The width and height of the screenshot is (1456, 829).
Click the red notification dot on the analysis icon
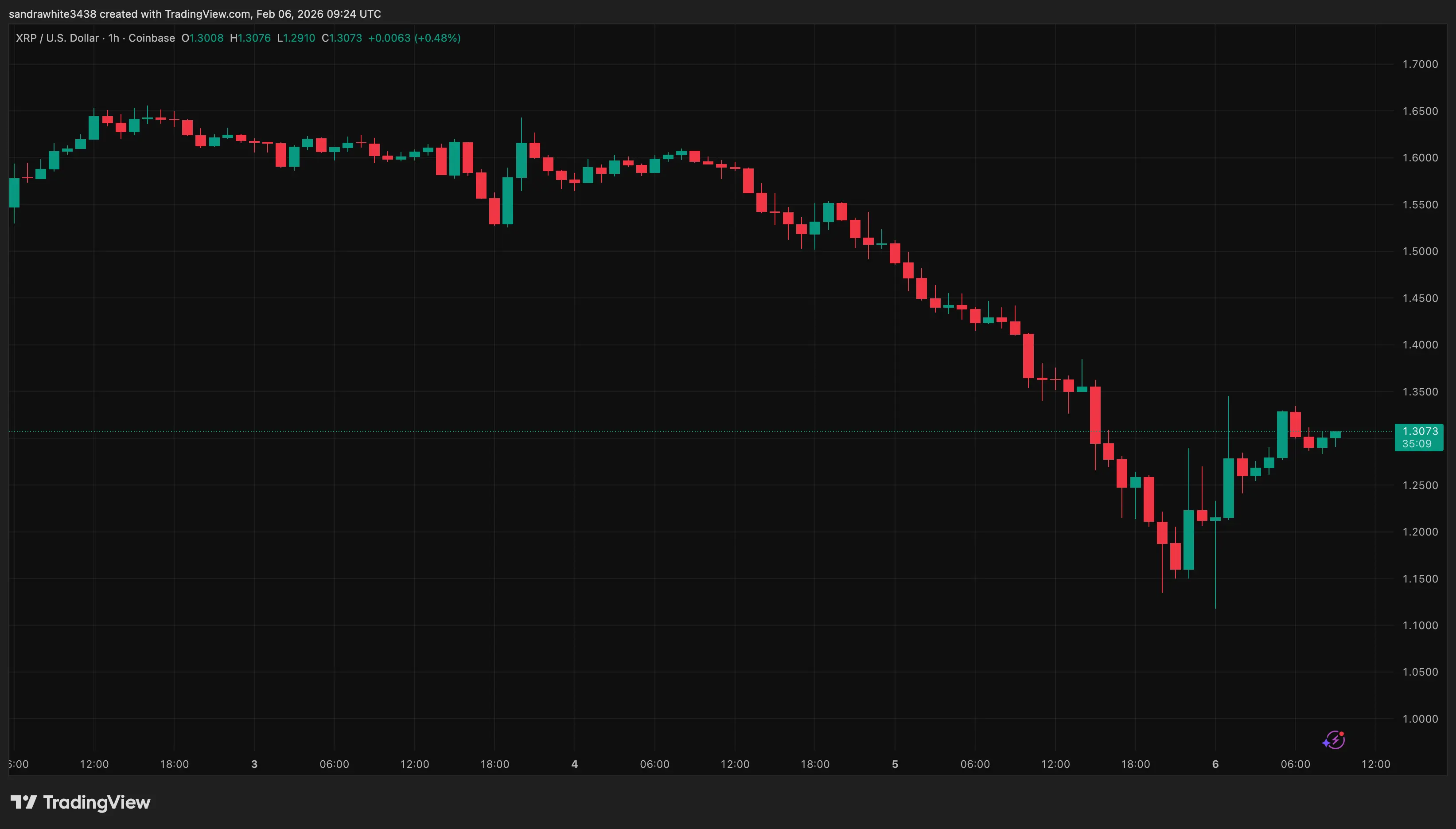pos(1343,733)
